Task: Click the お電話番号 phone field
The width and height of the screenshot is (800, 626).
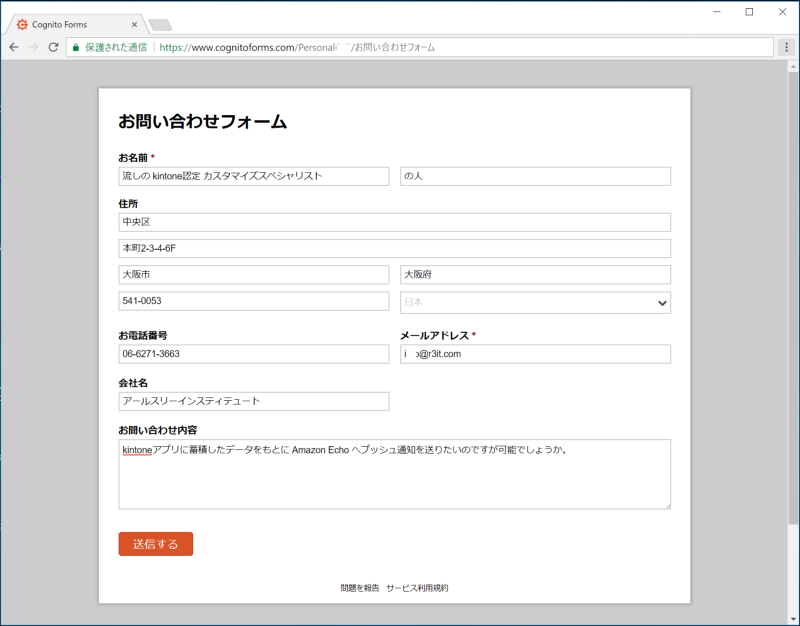Action: coord(253,354)
